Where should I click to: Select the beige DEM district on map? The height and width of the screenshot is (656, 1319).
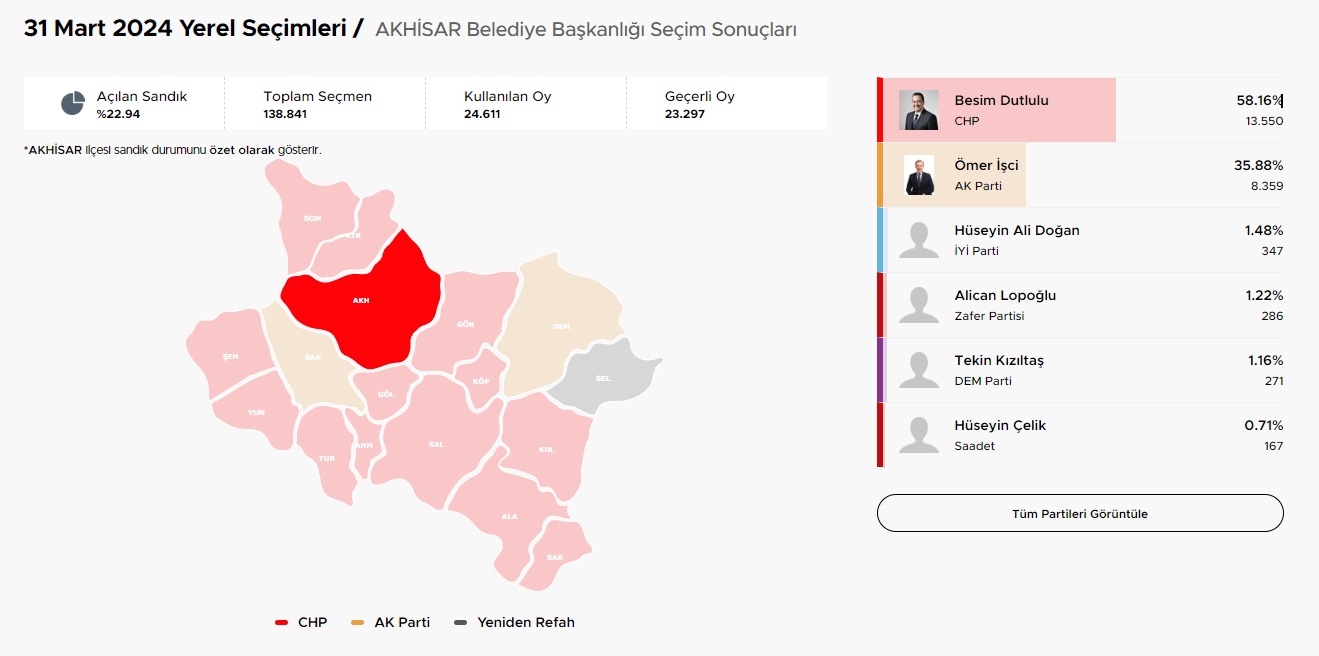560,325
